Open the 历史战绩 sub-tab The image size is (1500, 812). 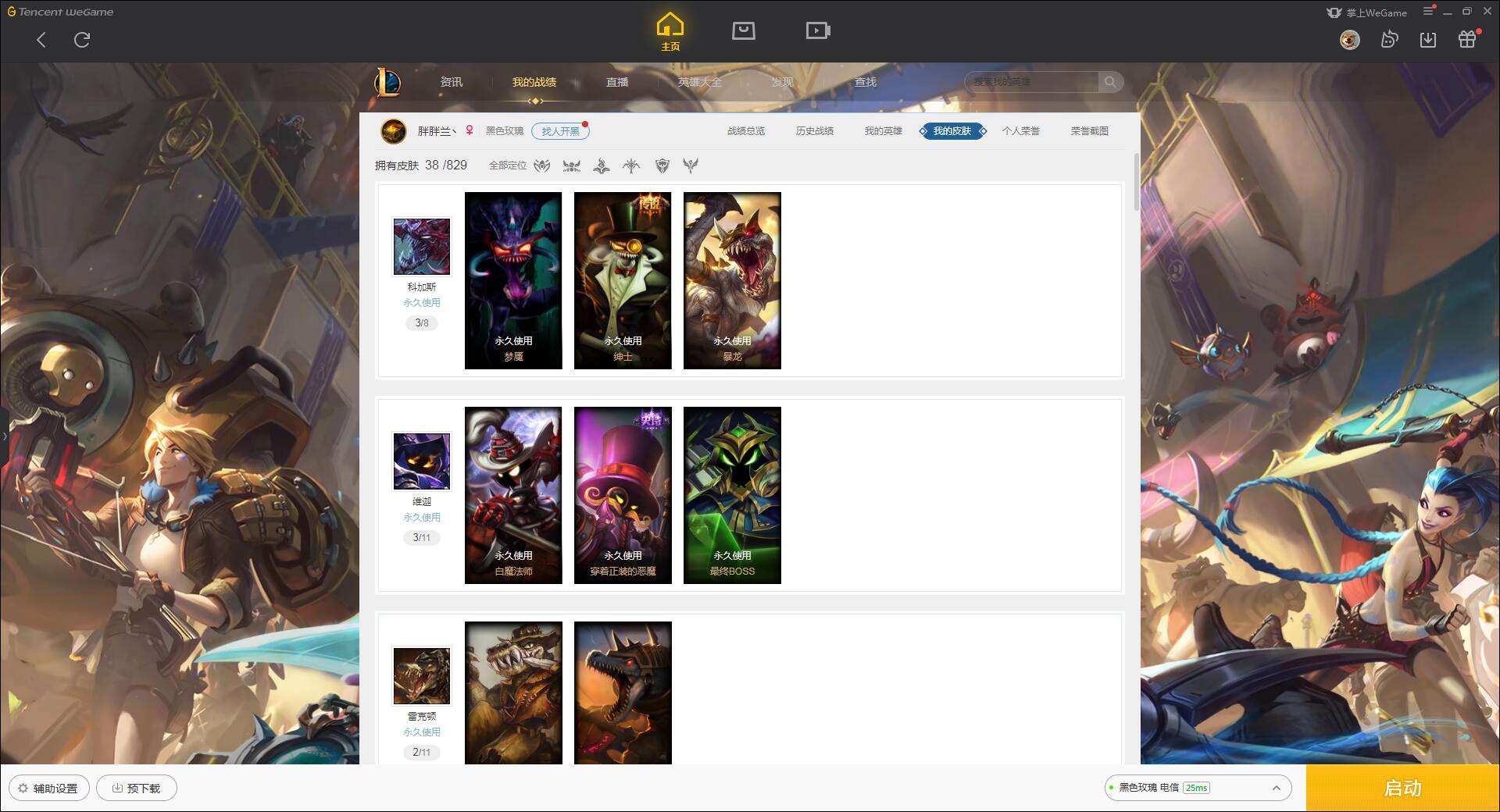click(x=815, y=131)
